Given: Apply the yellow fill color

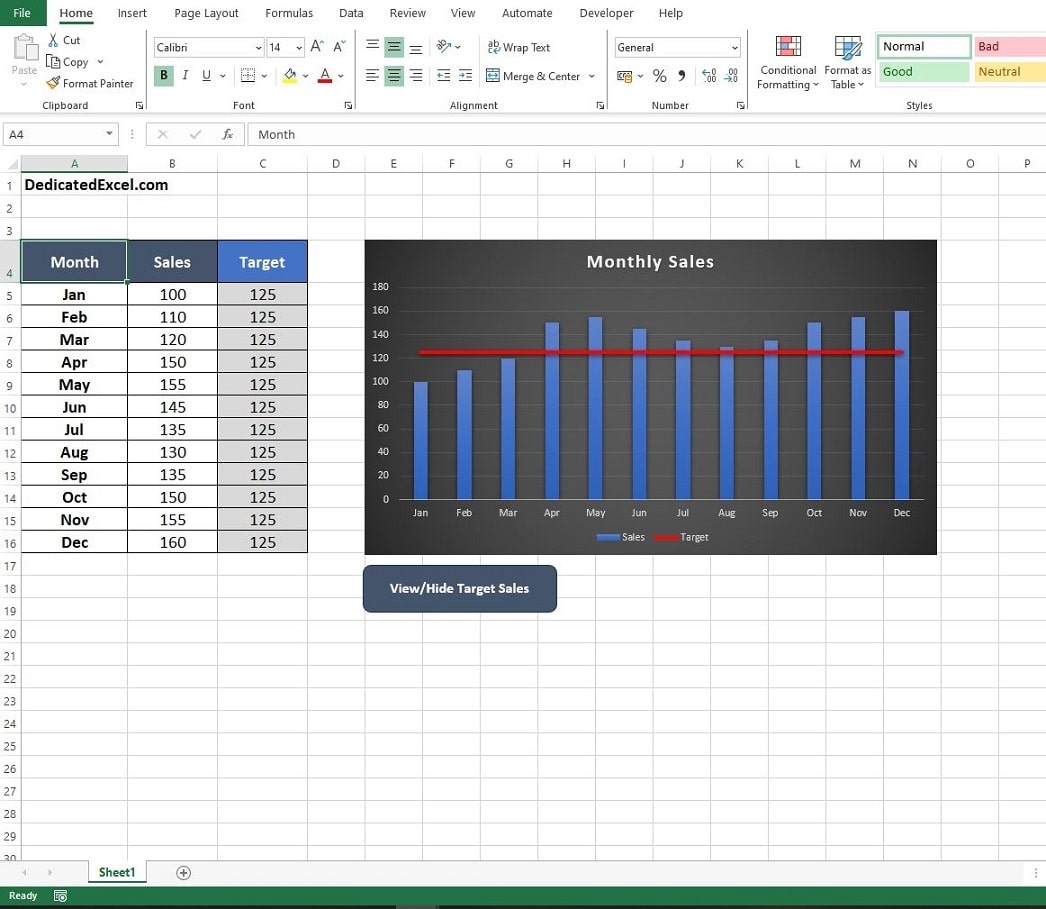Looking at the screenshot, I should pyautogui.click(x=290, y=75).
